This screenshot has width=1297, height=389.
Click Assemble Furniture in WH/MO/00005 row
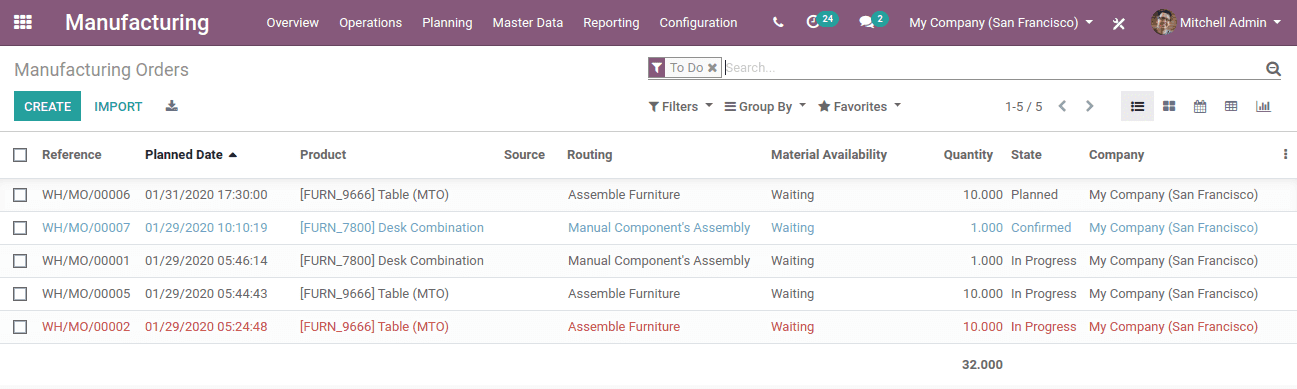tap(624, 294)
